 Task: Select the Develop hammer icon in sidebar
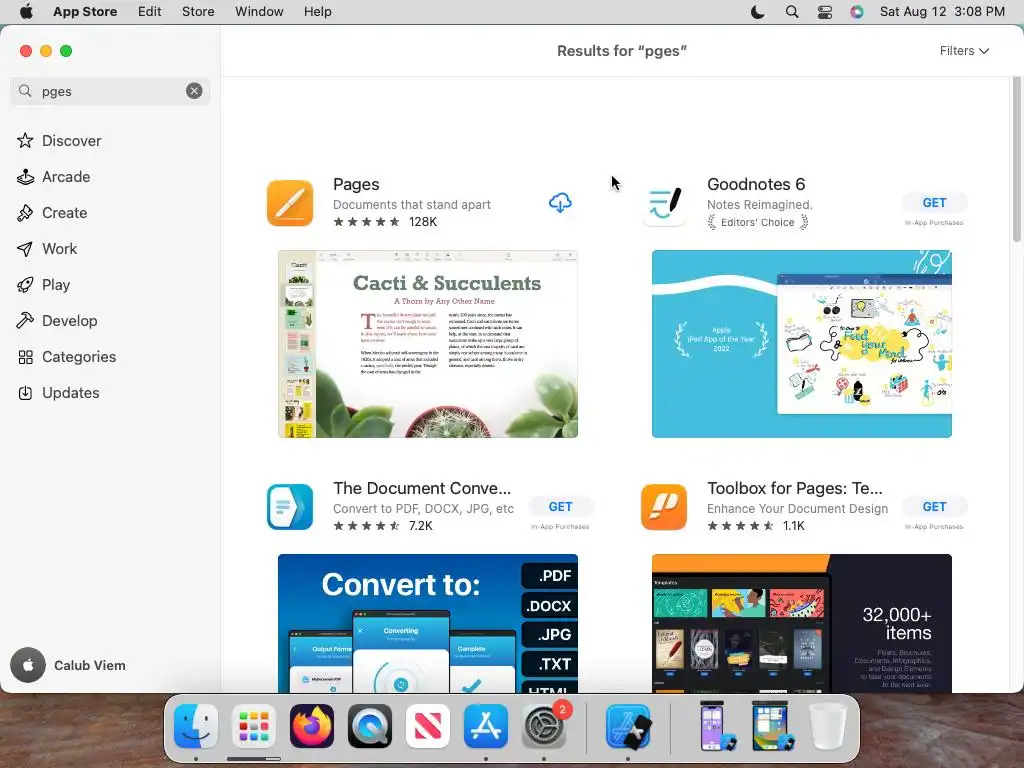(x=25, y=320)
